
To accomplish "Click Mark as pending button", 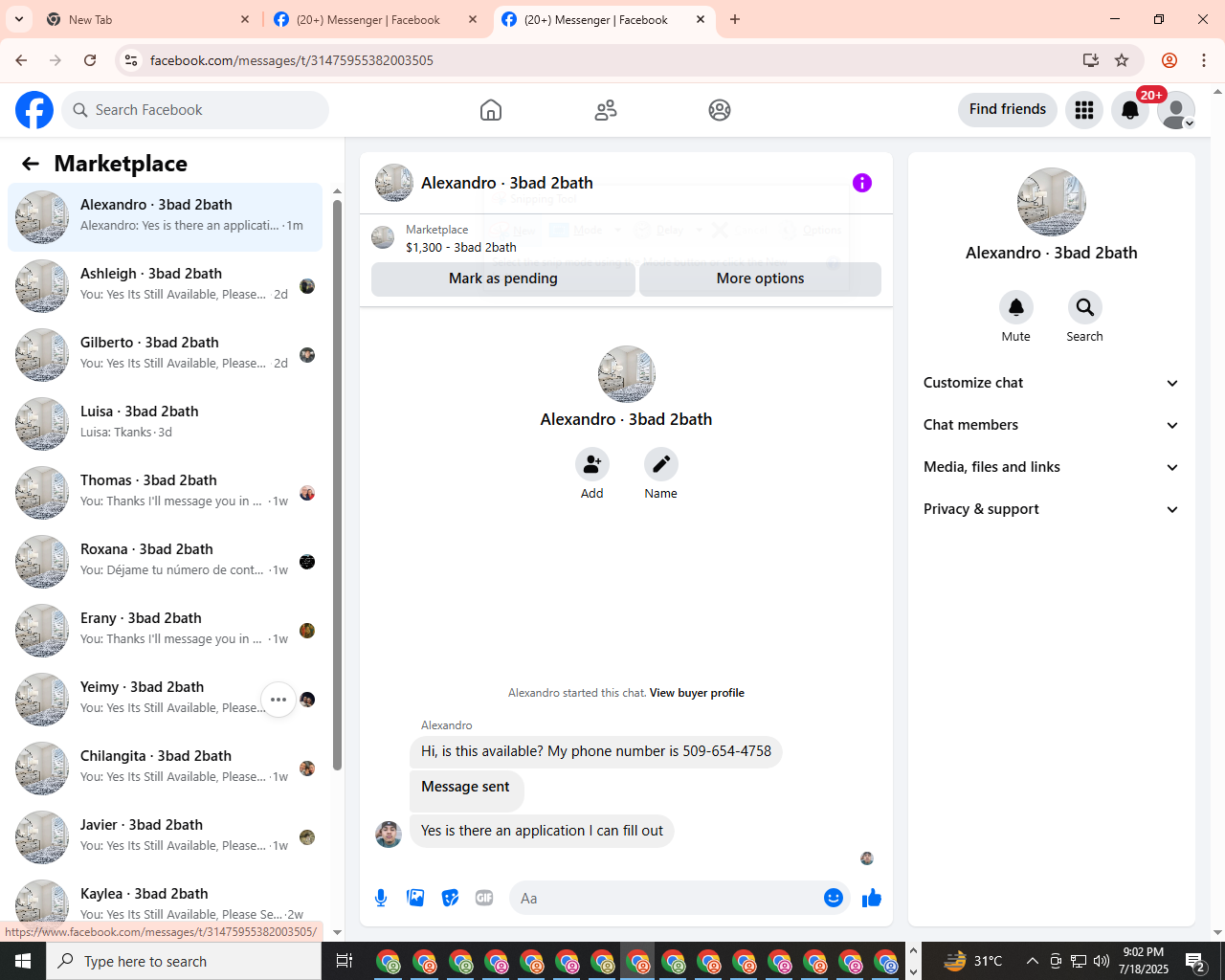I will 503,278.
